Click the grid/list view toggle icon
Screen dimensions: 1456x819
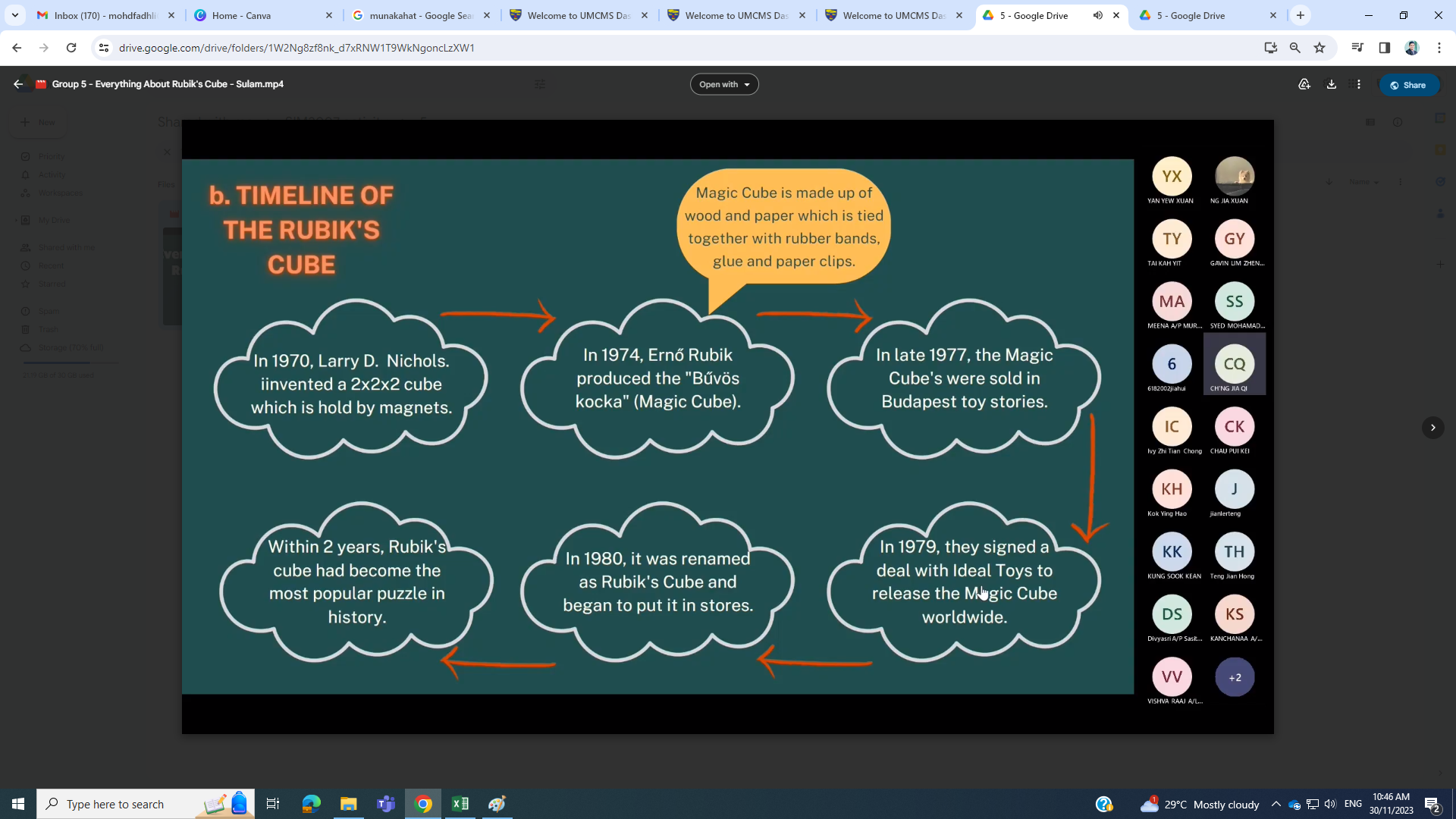coord(1370,122)
